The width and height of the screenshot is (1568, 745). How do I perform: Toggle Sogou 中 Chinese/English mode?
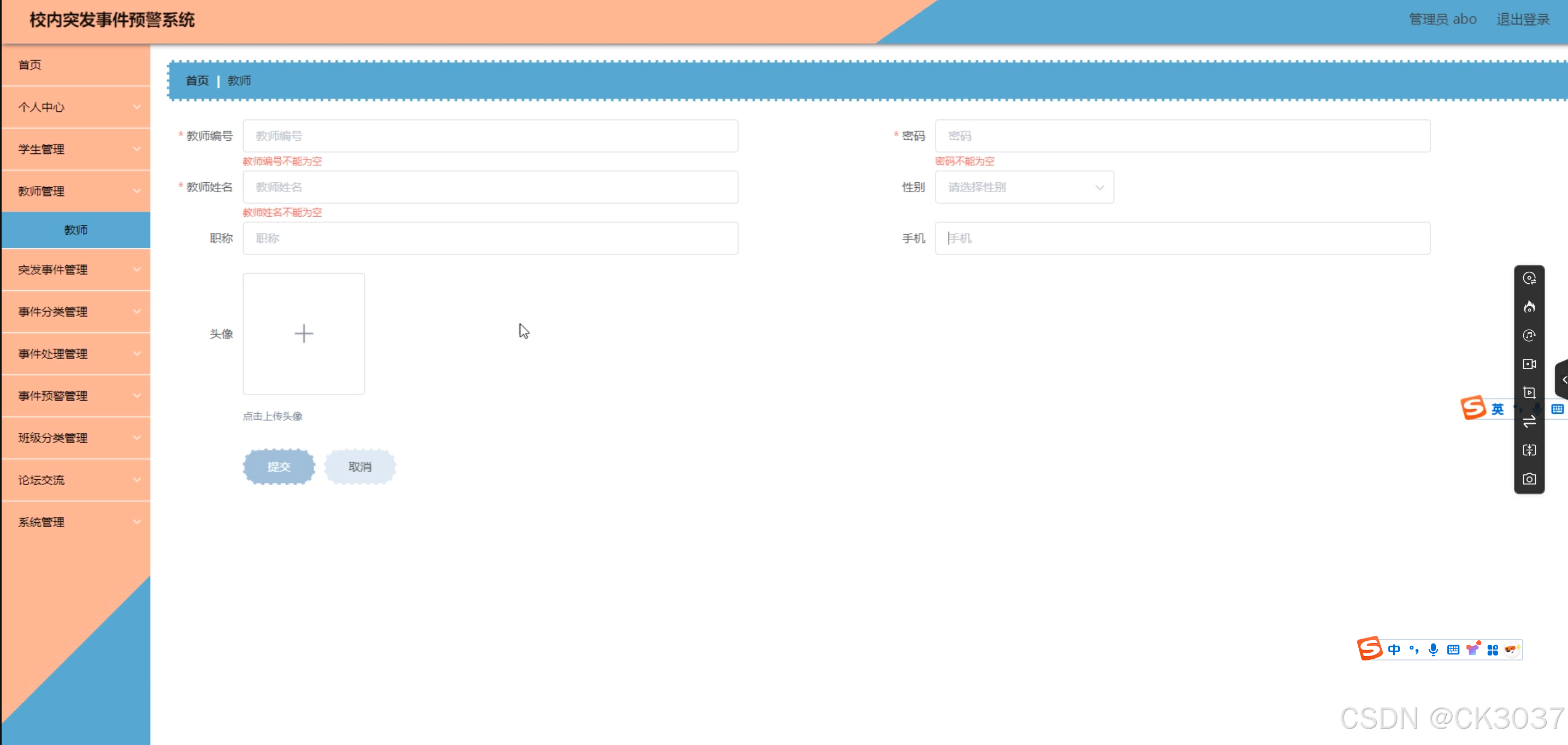(x=1393, y=649)
